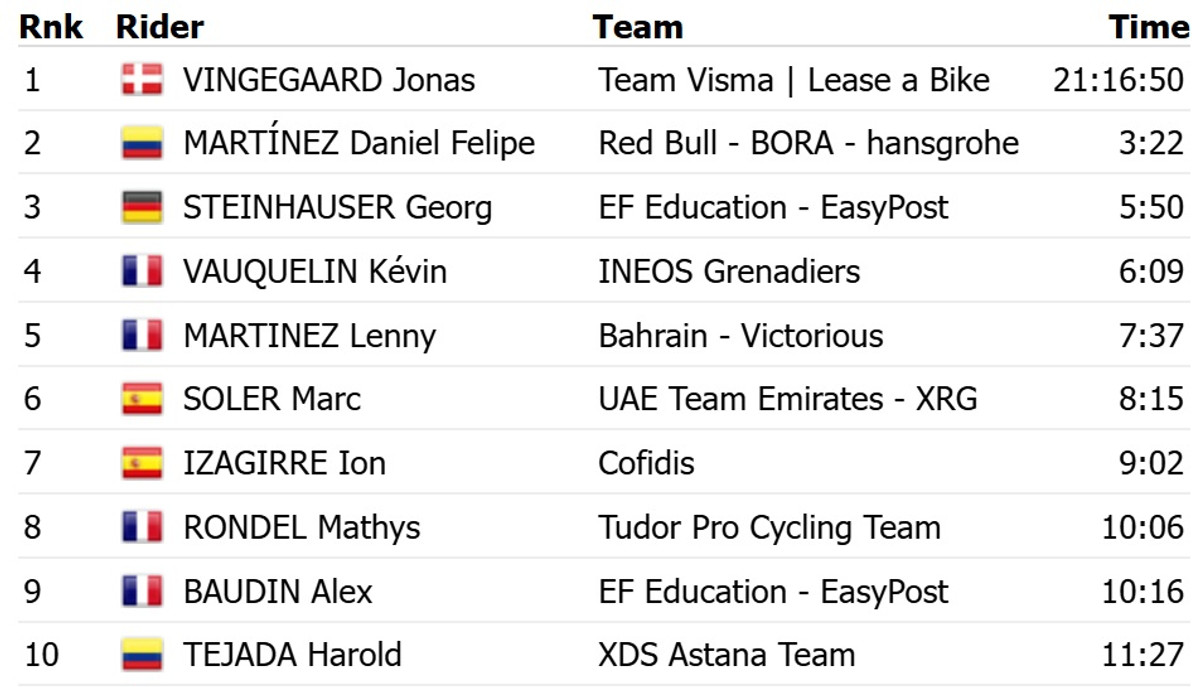Click the Colombian flag next to Tejada

coord(141,656)
